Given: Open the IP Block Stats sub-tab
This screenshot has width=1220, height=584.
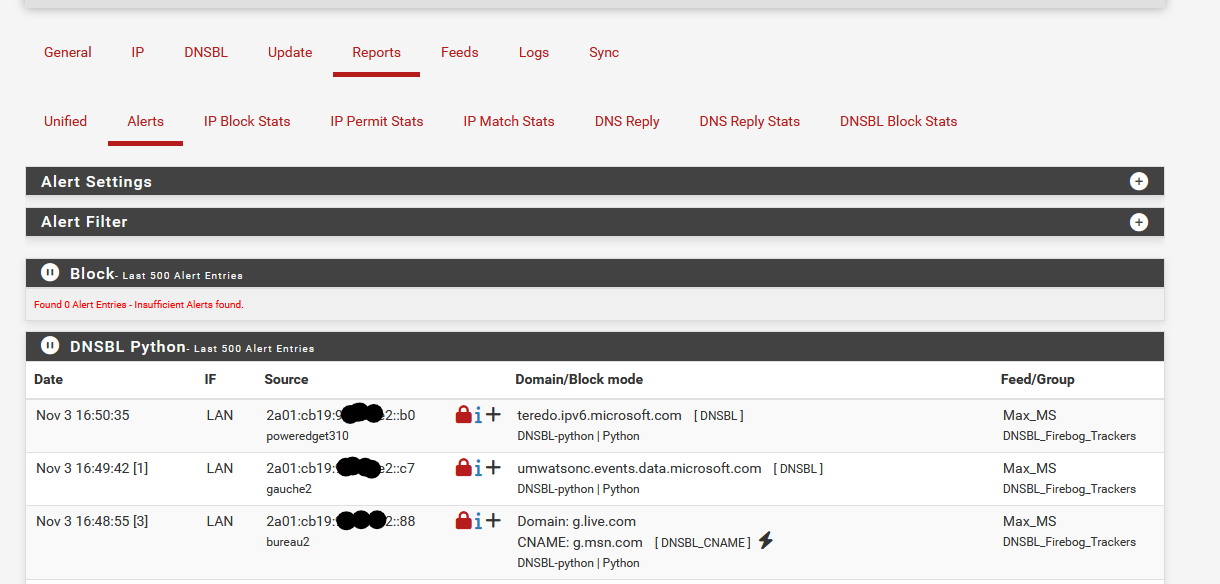Looking at the screenshot, I should click(247, 121).
